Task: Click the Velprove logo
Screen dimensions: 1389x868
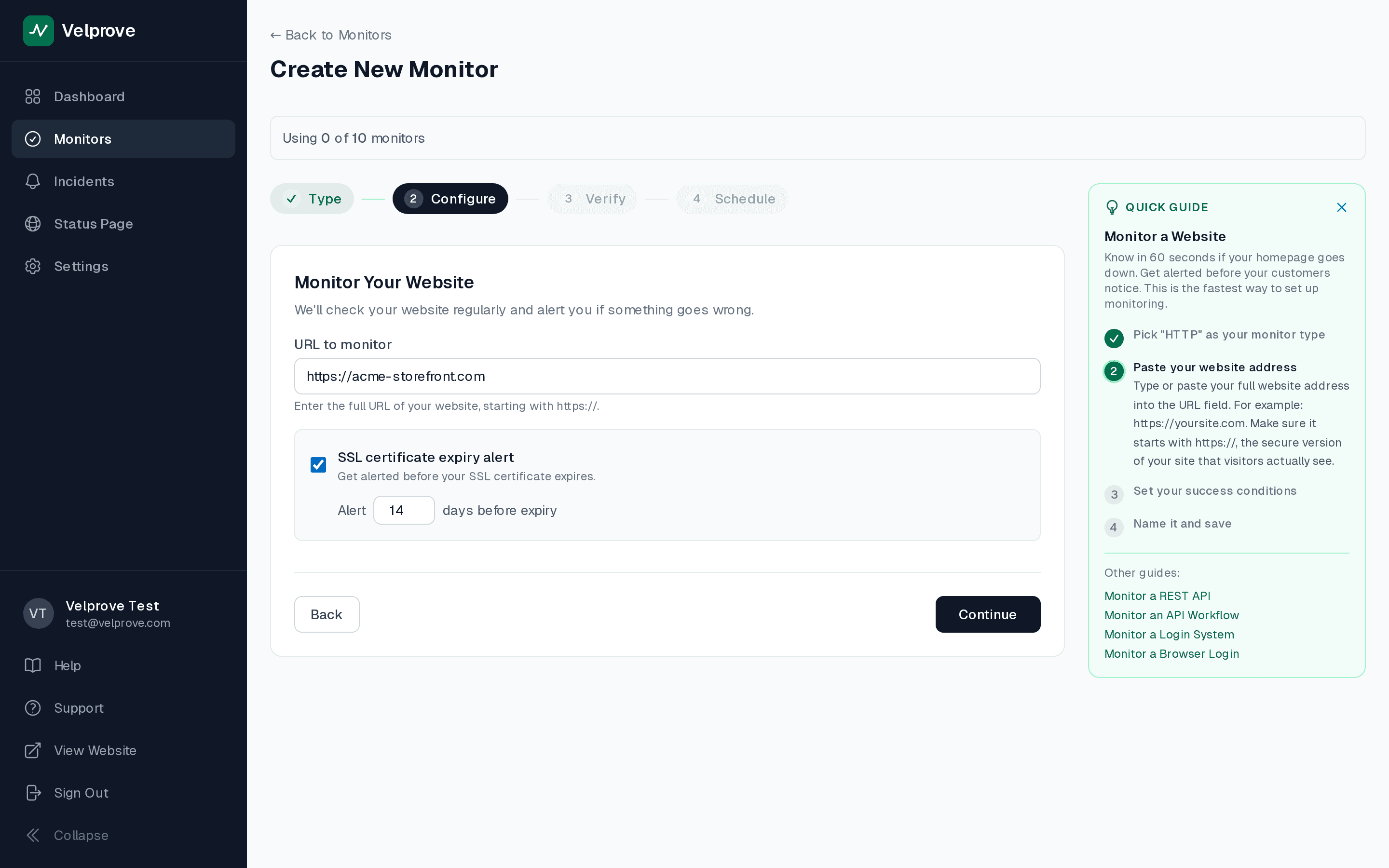Action: pyautogui.click(x=38, y=30)
